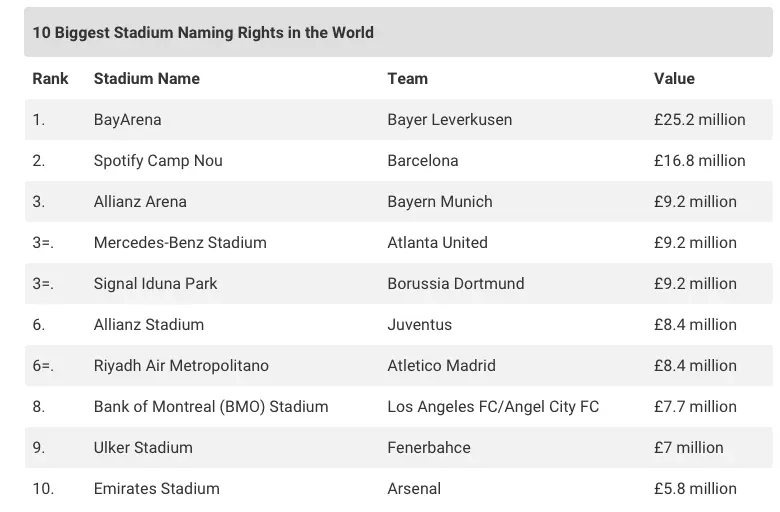Click the Atlanta United team cell
780x512 pixels.
(x=437, y=242)
